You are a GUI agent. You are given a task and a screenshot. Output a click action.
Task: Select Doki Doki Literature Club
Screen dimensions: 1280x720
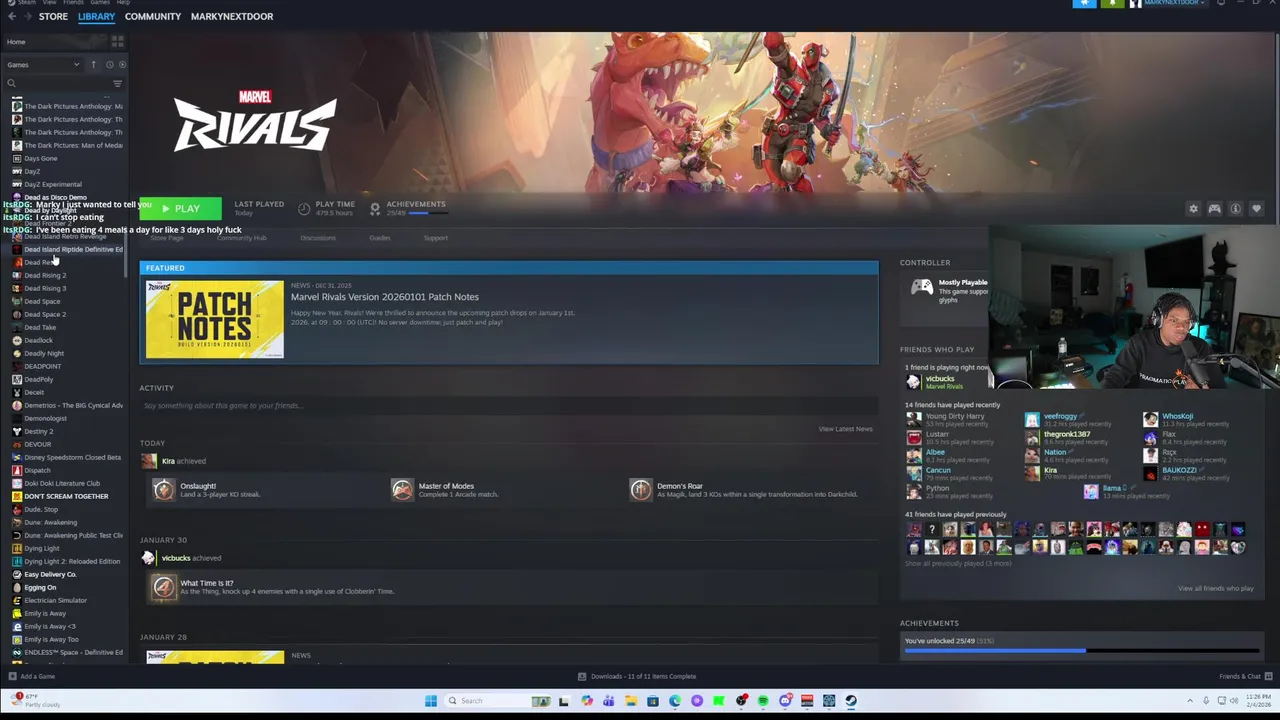tap(62, 483)
